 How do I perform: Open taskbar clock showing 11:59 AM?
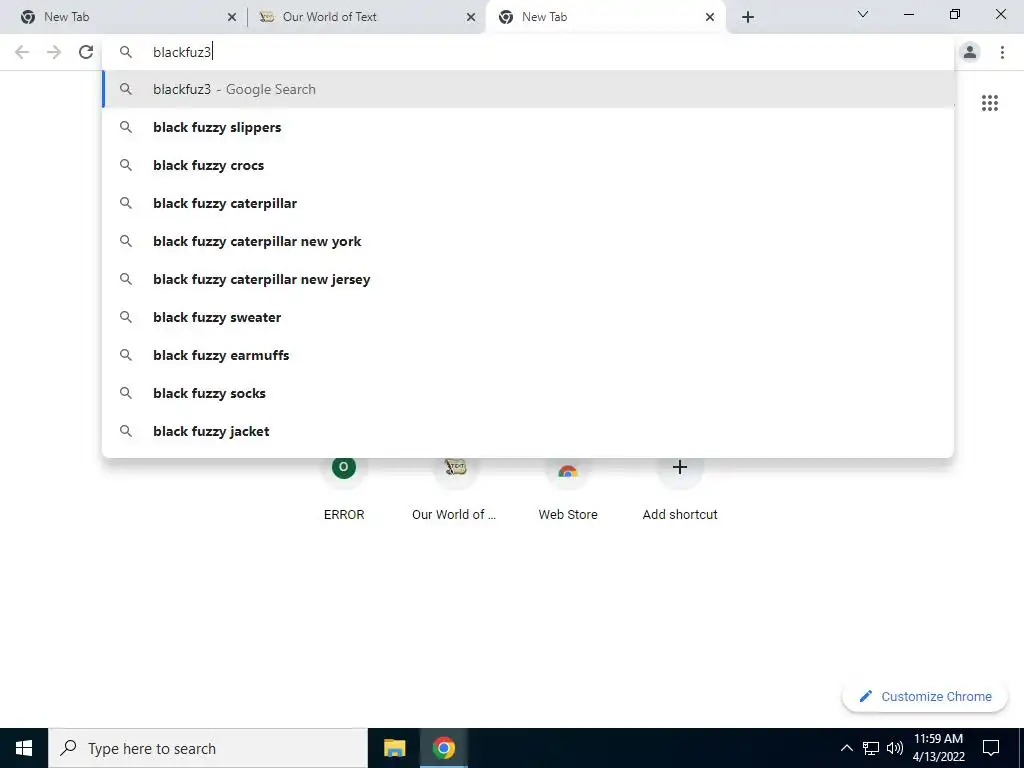pos(938,748)
